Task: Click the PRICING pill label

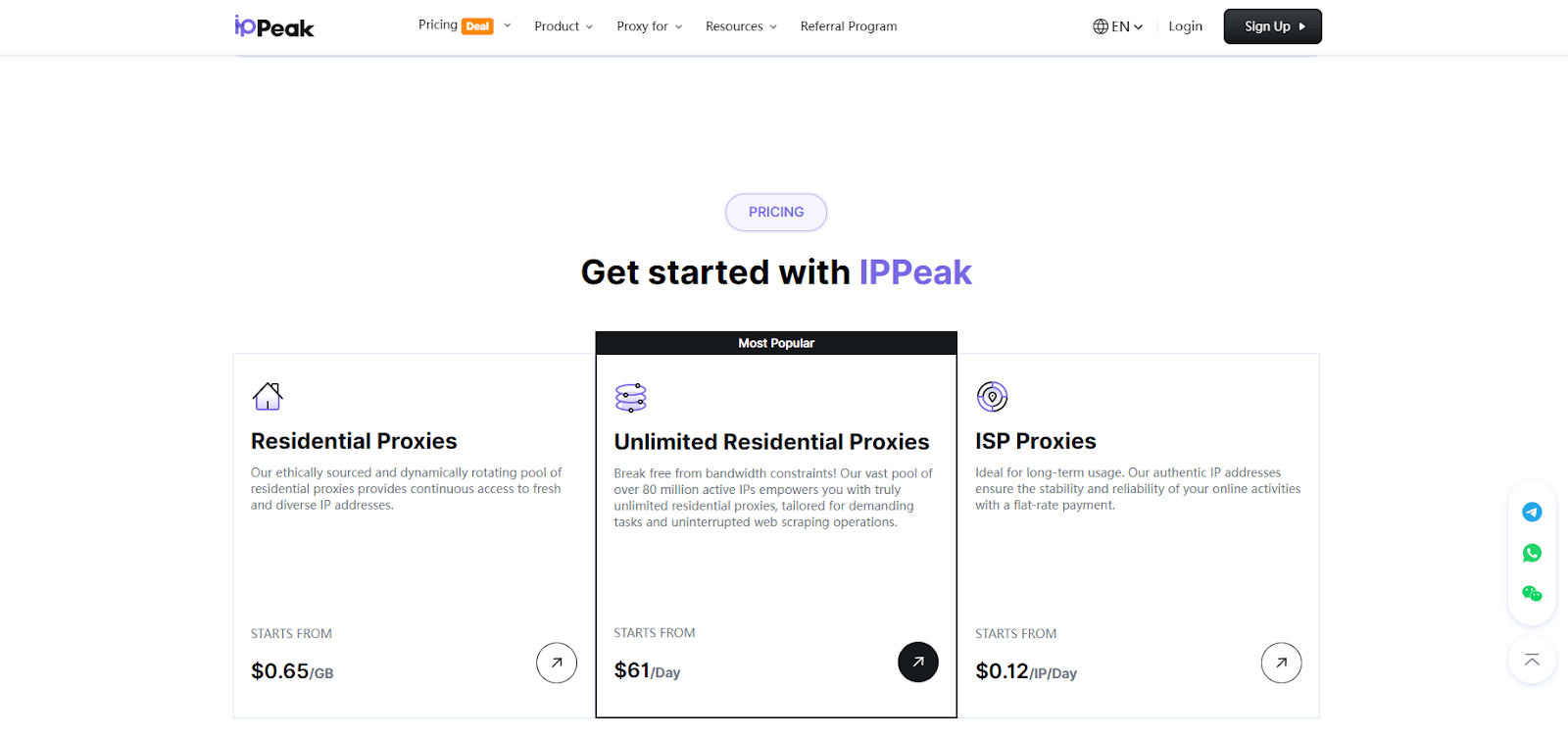Action: (x=776, y=213)
